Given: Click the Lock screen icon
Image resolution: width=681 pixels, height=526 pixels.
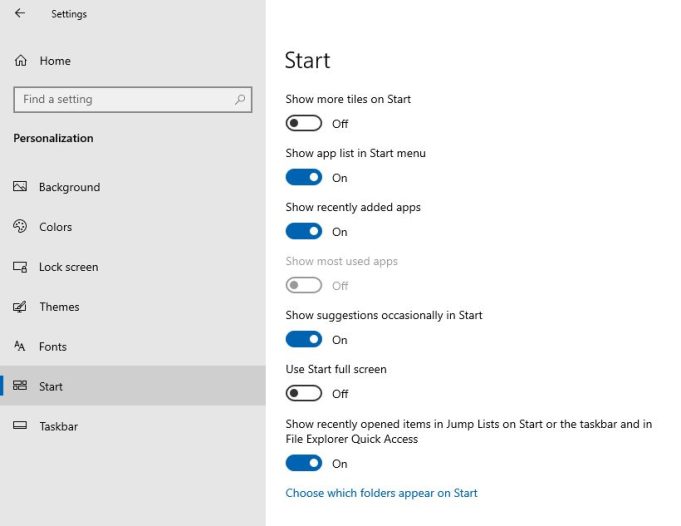Looking at the screenshot, I should point(20,267).
